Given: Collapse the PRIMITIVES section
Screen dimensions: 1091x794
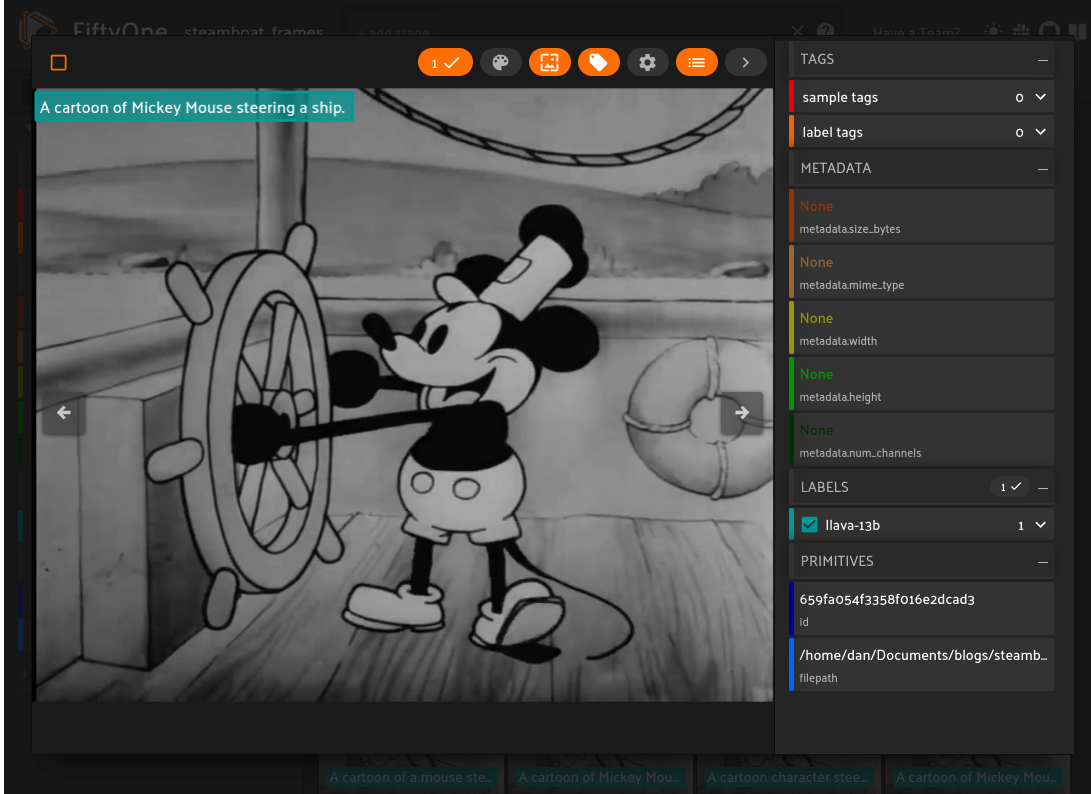Looking at the screenshot, I should tap(1042, 562).
